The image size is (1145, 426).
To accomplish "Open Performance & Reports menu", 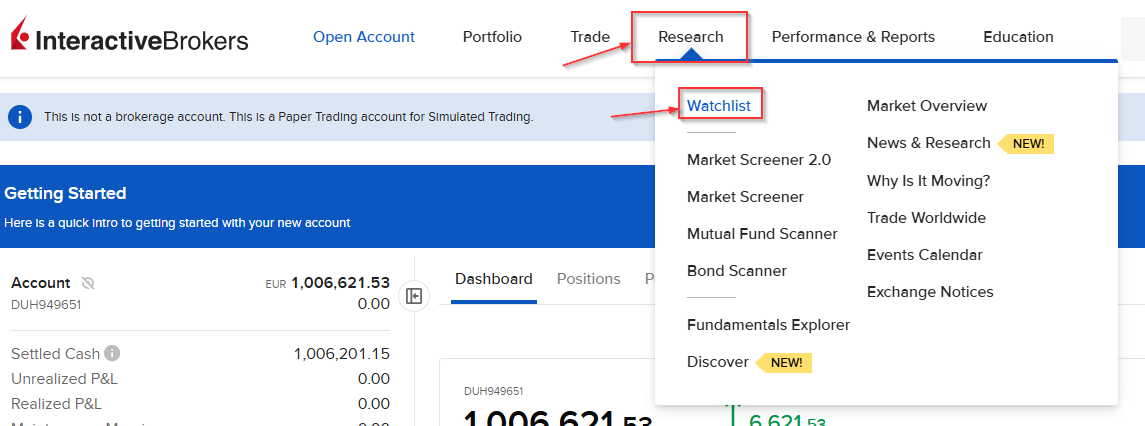I will [853, 37].
